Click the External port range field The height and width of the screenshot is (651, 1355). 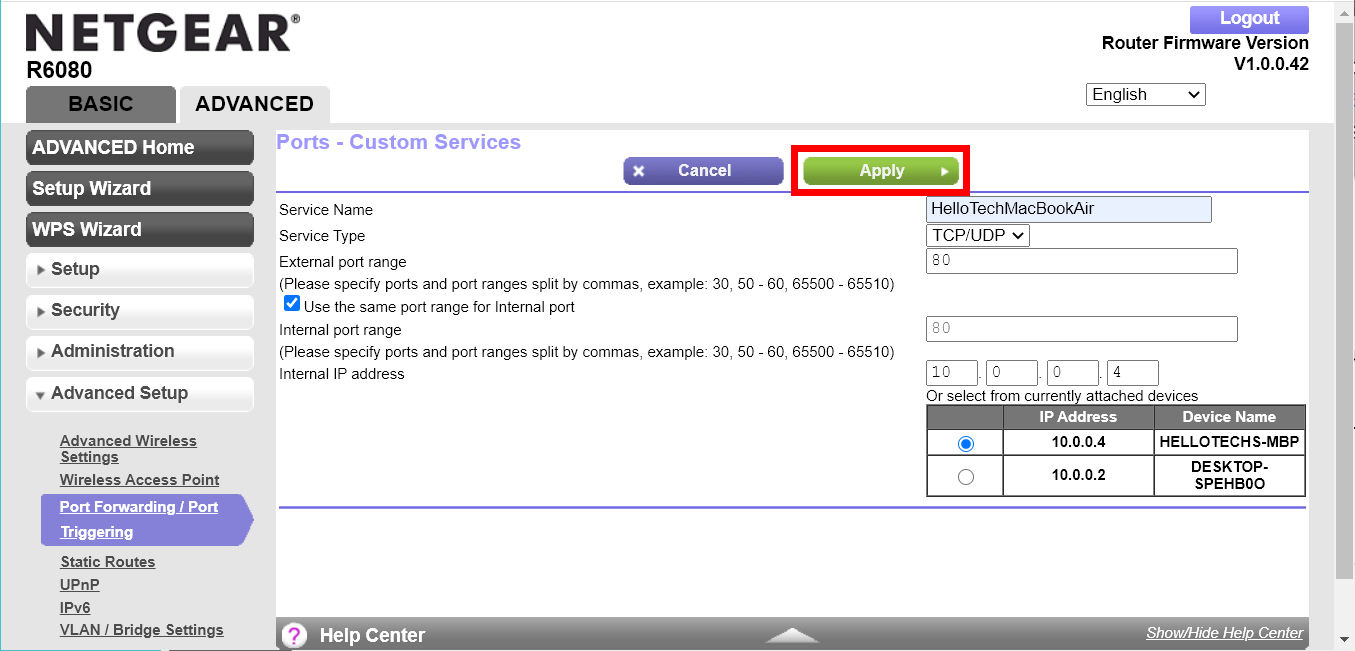click(1082, 261)
